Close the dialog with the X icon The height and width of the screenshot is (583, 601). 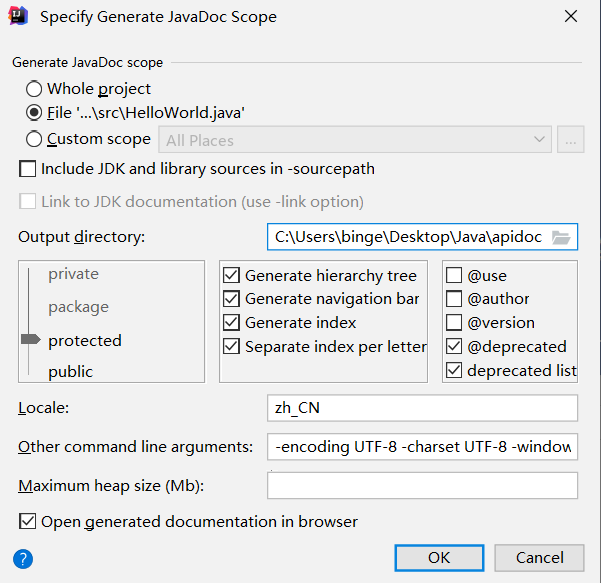coord(571,16)
